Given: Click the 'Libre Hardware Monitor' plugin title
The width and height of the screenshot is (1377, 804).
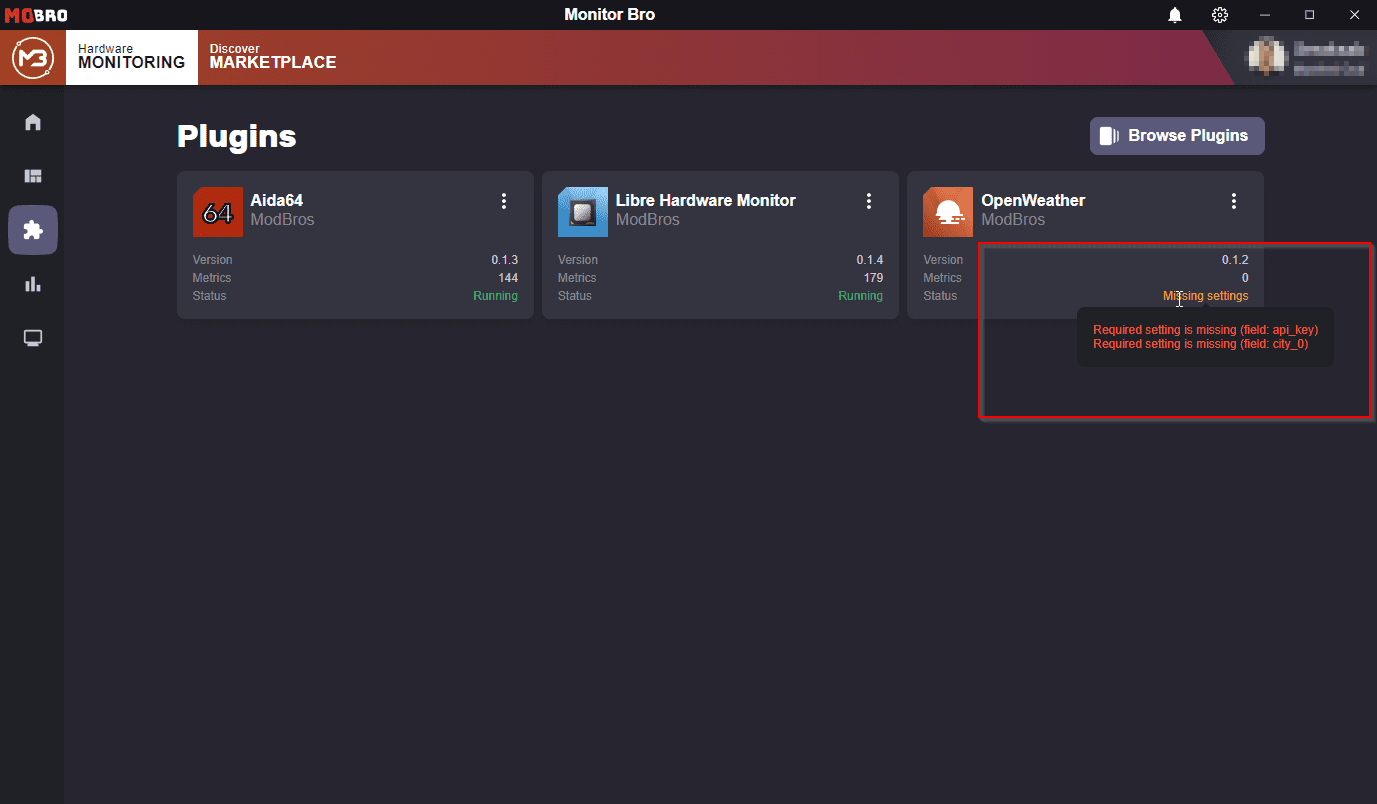Looking at the screenshot, I should click(706, 200).
